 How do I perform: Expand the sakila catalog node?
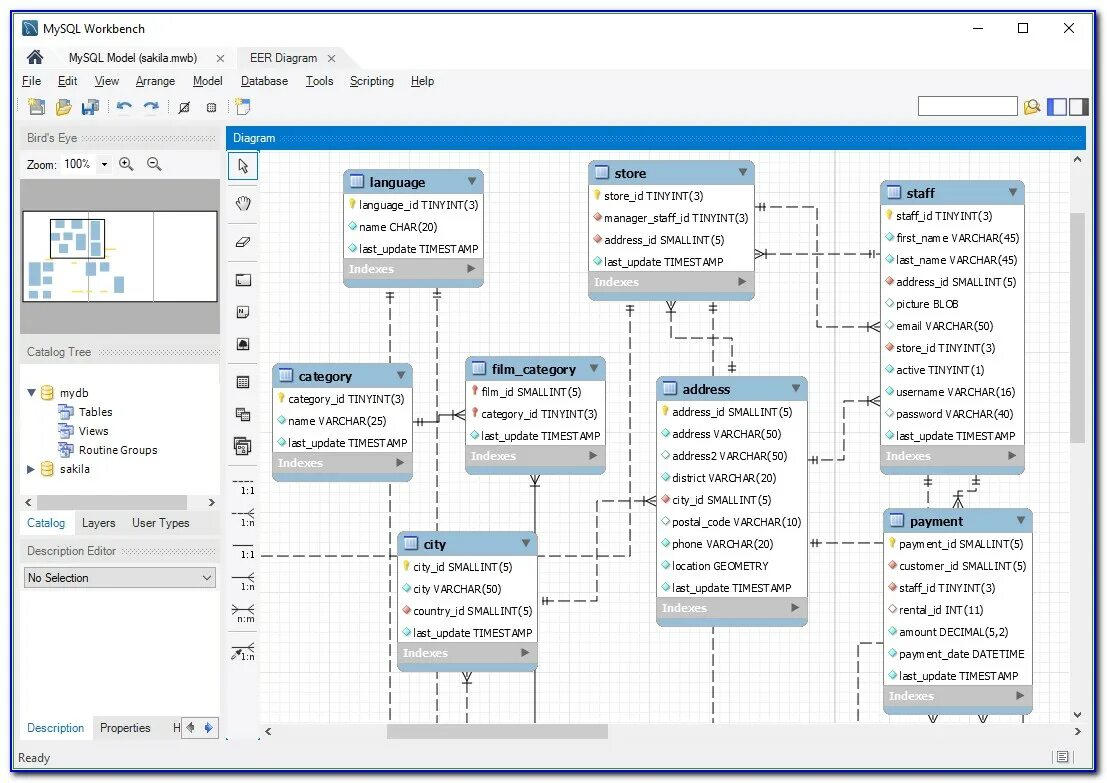point(31,469)
